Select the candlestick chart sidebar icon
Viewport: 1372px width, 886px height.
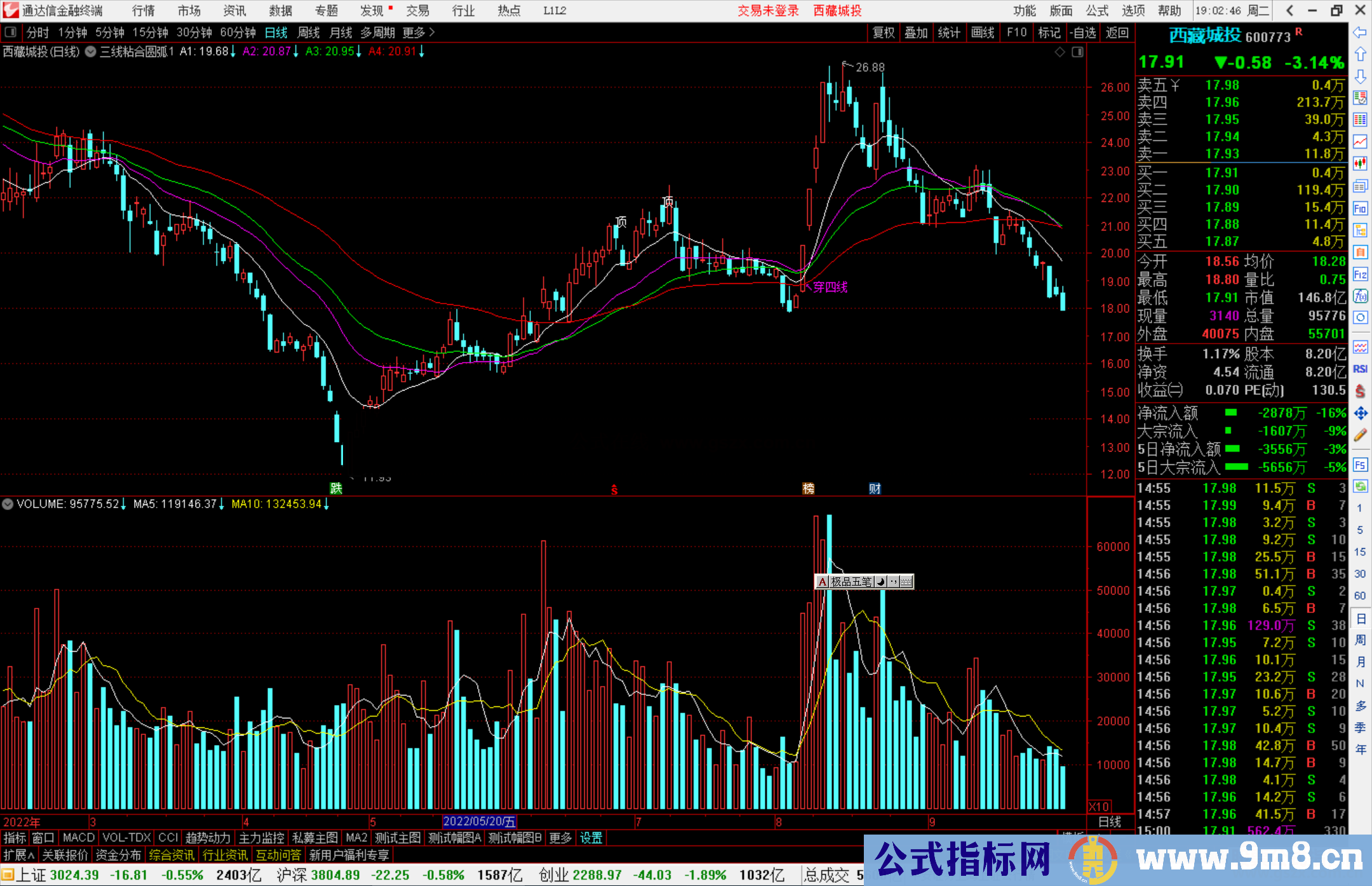pos(1360,164)
